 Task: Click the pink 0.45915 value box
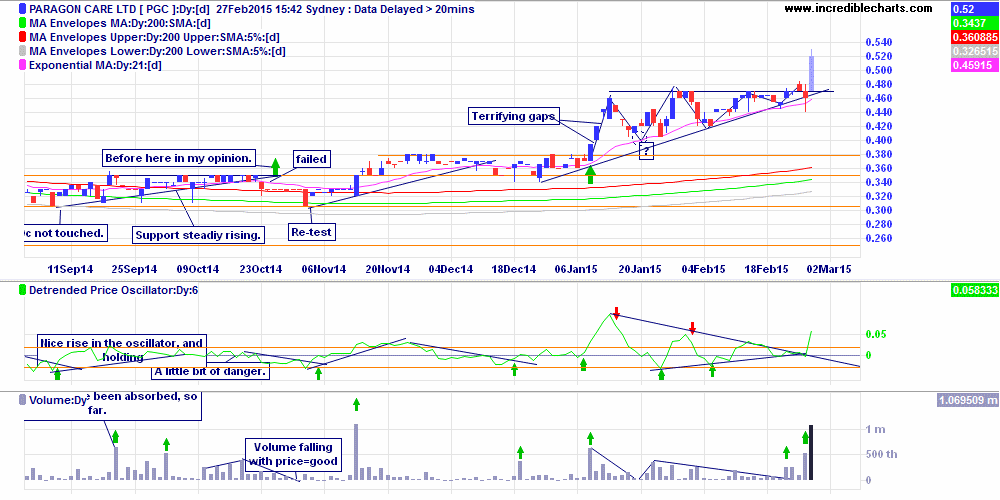coord(974,66)
